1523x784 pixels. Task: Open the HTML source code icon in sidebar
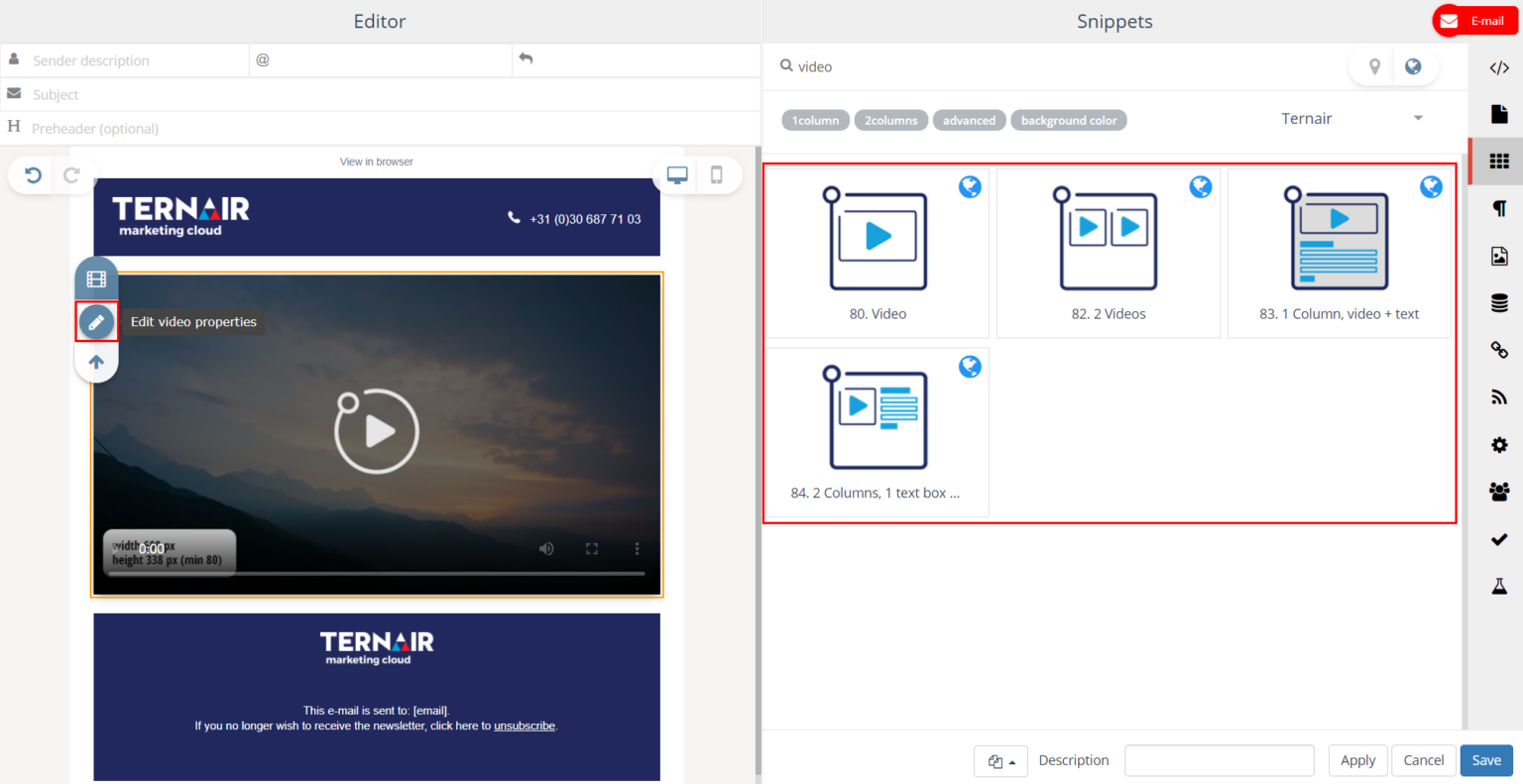[x=1499, y=67]
